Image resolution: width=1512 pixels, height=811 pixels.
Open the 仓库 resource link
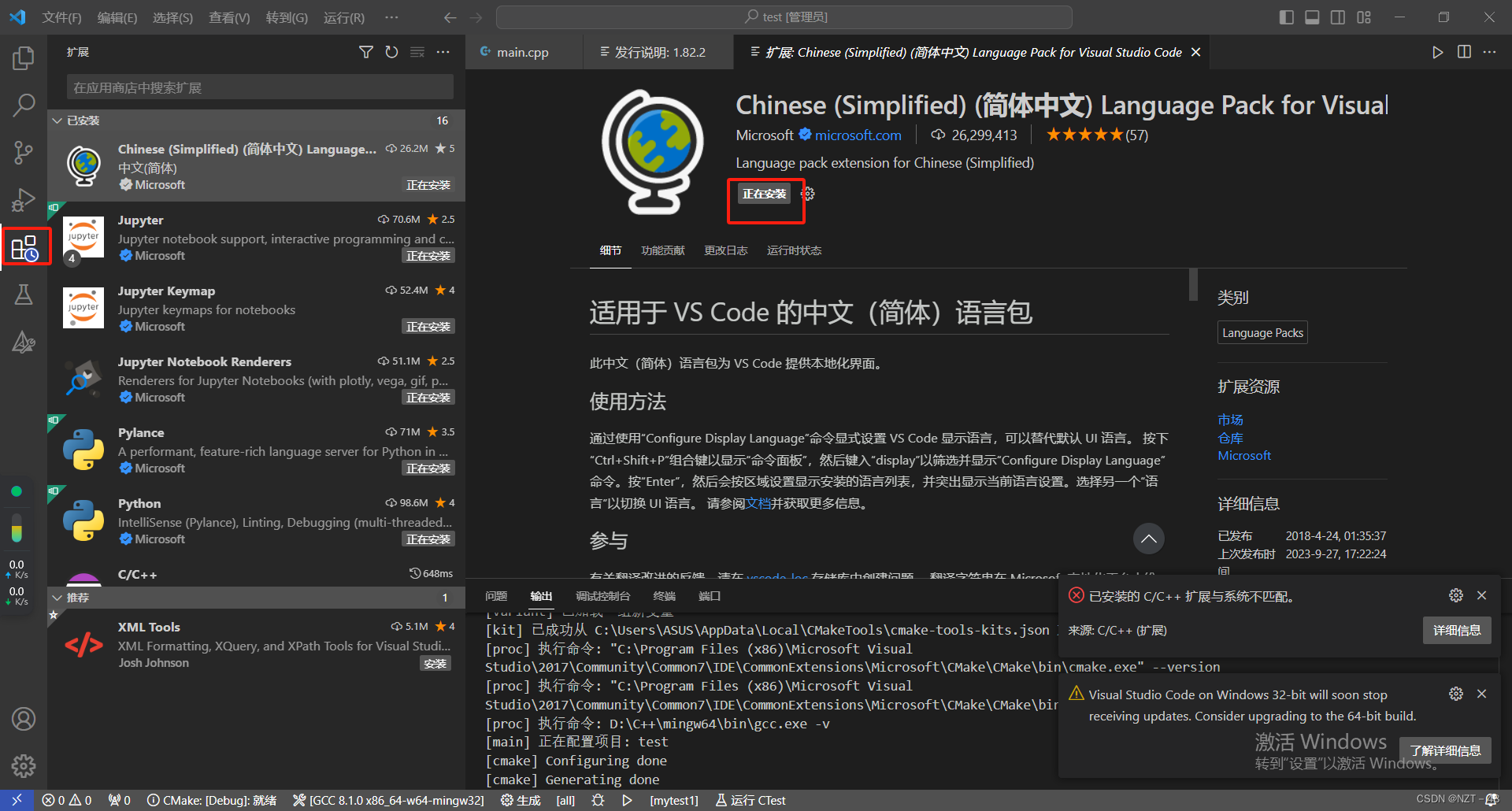point(1230,438)
